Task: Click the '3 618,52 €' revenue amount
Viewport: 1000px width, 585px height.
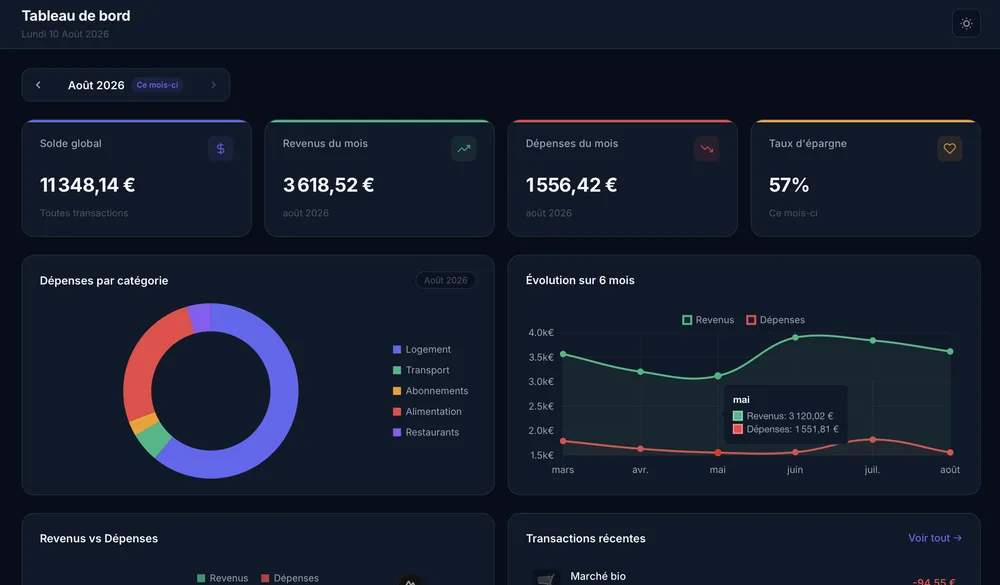Action: click(328, 185)
